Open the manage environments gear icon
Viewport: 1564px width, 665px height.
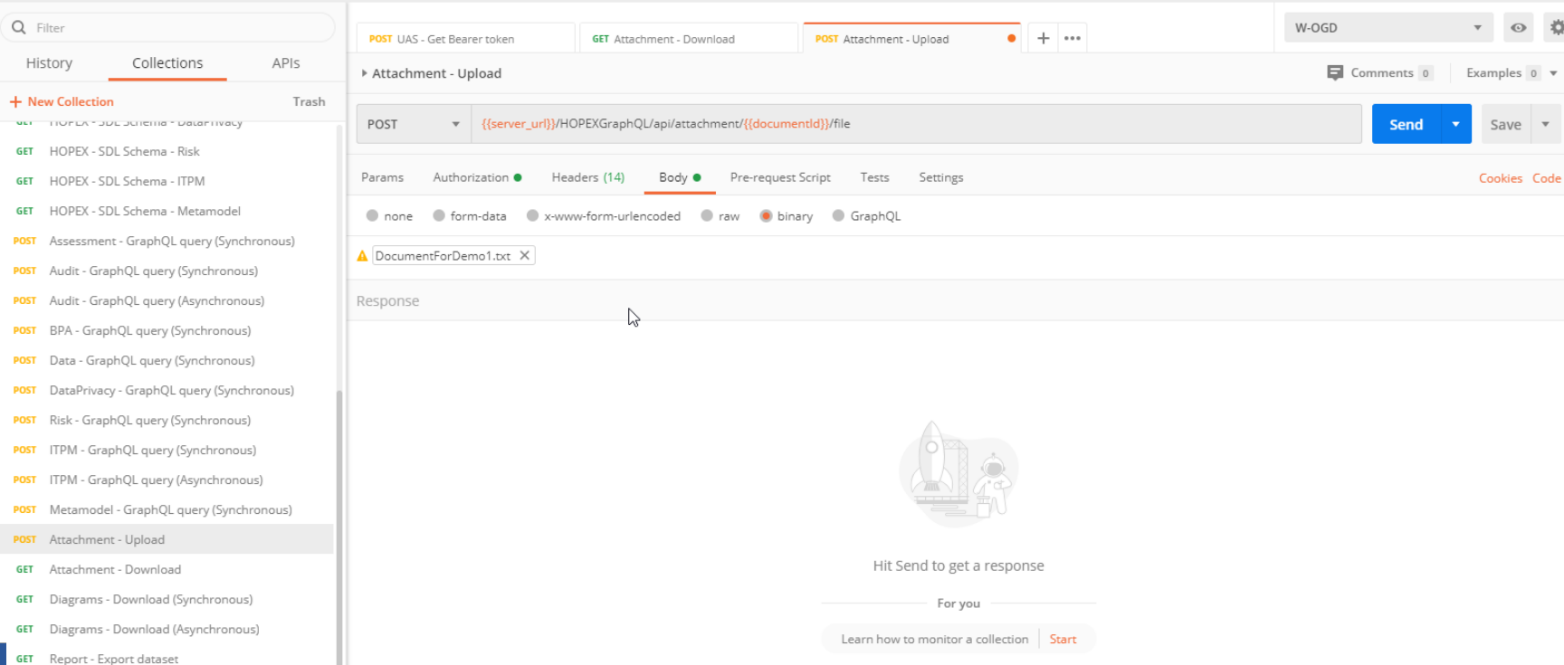tap(1556, 28)
